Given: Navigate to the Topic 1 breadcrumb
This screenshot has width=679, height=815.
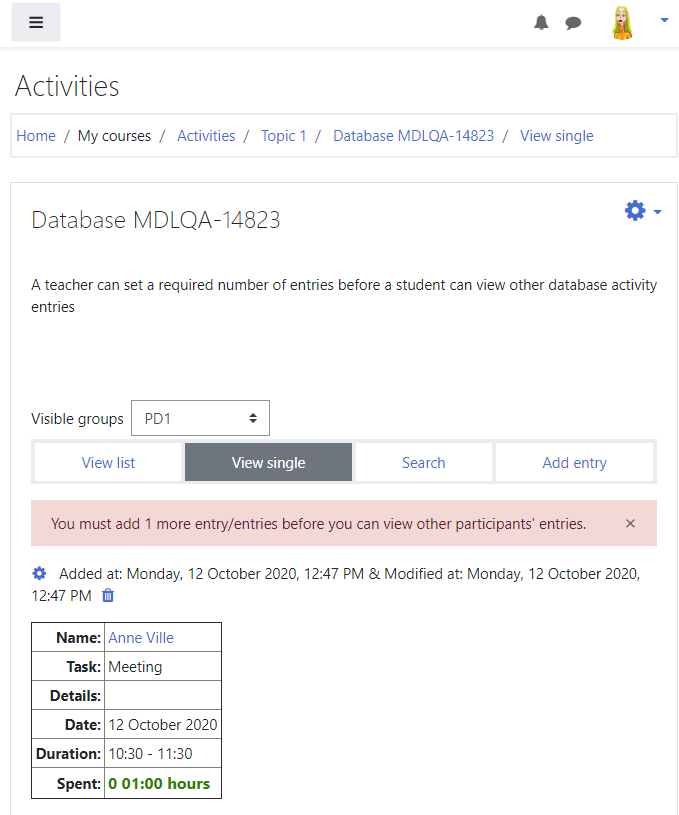Looking at the screenshot, I should [x=283, y=136].
